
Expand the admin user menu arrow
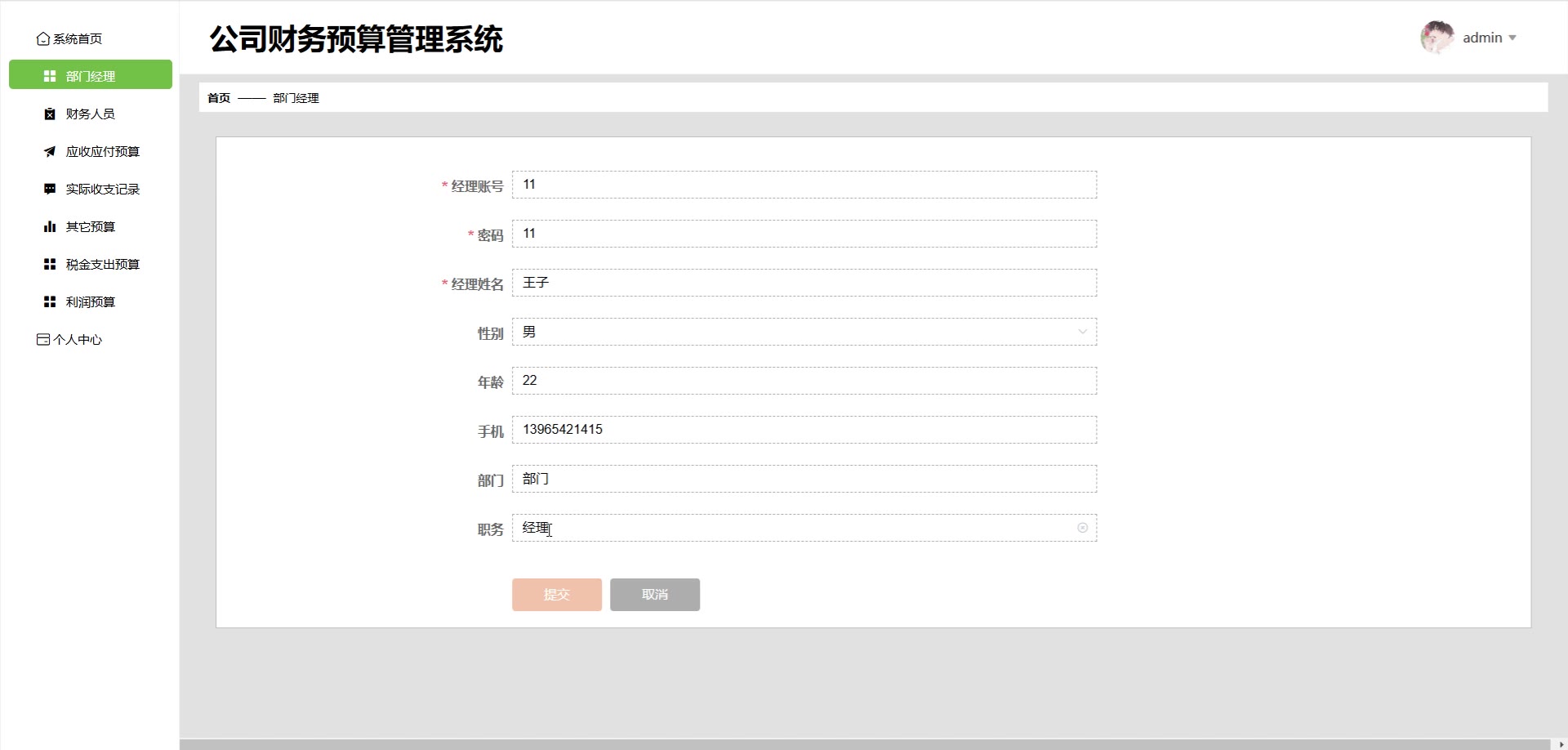point(1512,38)
